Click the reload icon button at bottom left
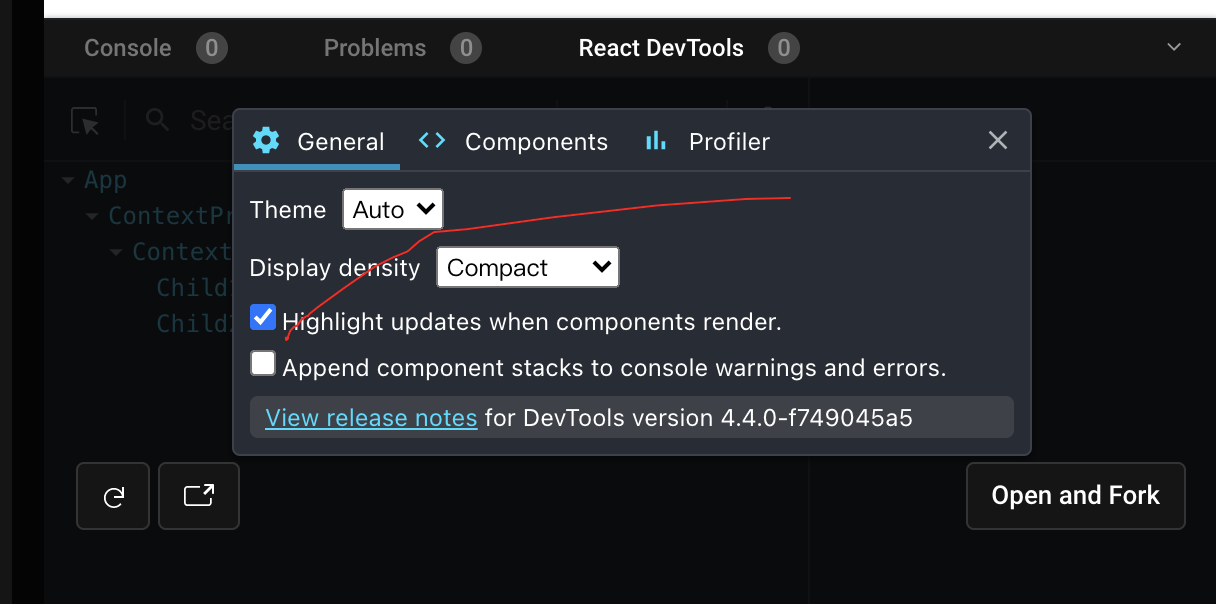This screenshot has width=1216, height=604. point(112,496)
